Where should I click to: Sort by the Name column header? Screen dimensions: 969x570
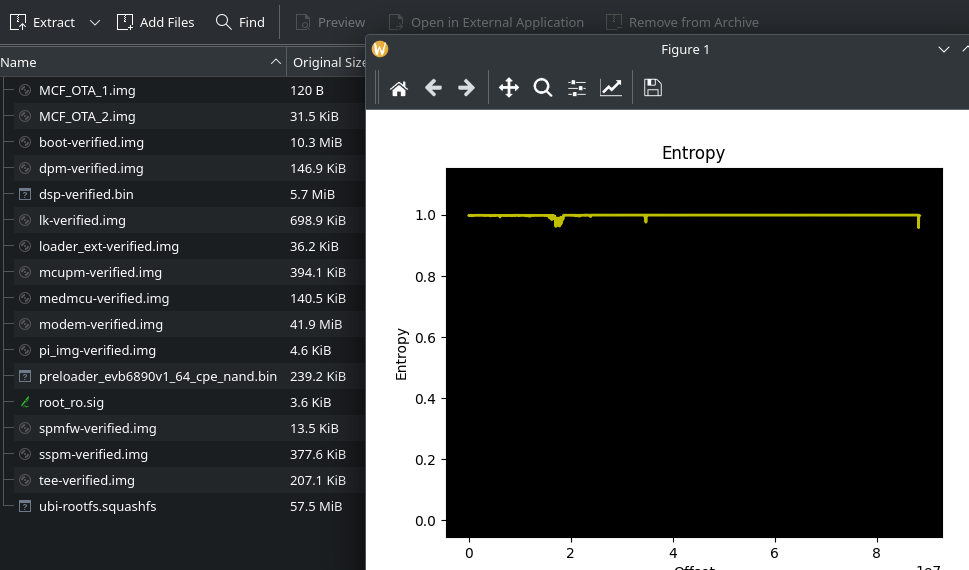click(x=140, y=62)
